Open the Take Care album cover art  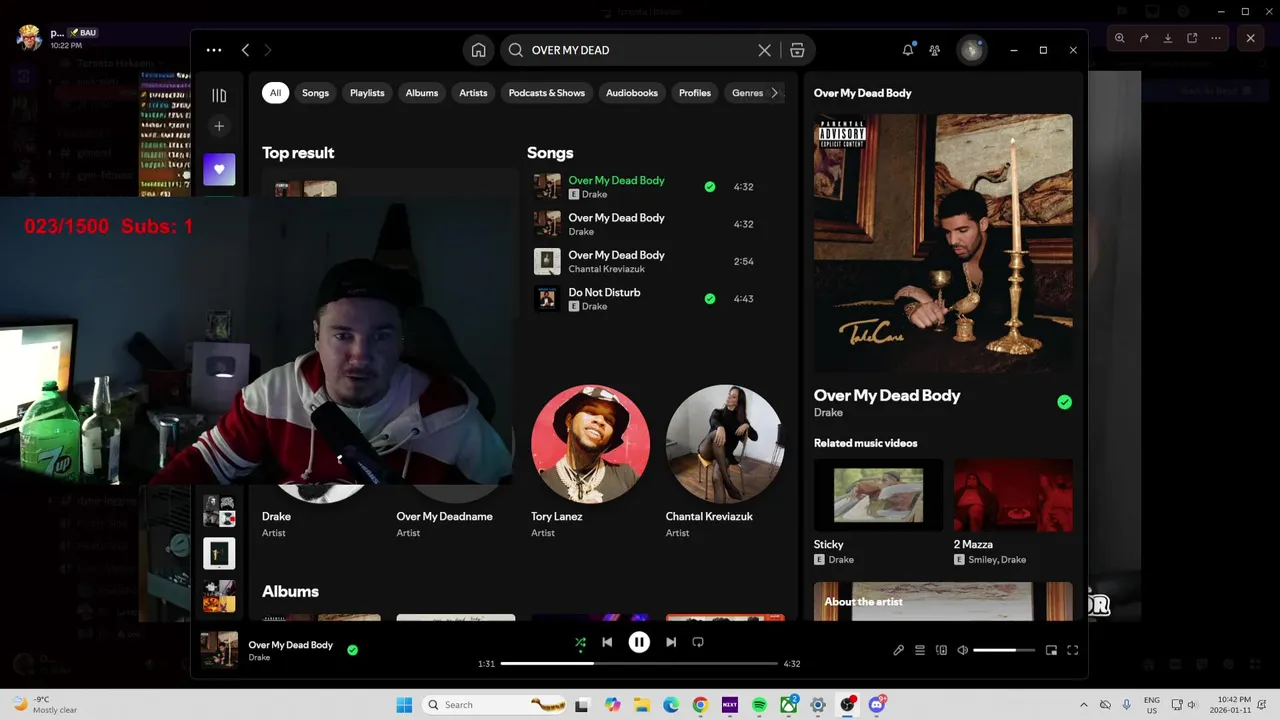[x=943, y=243]
